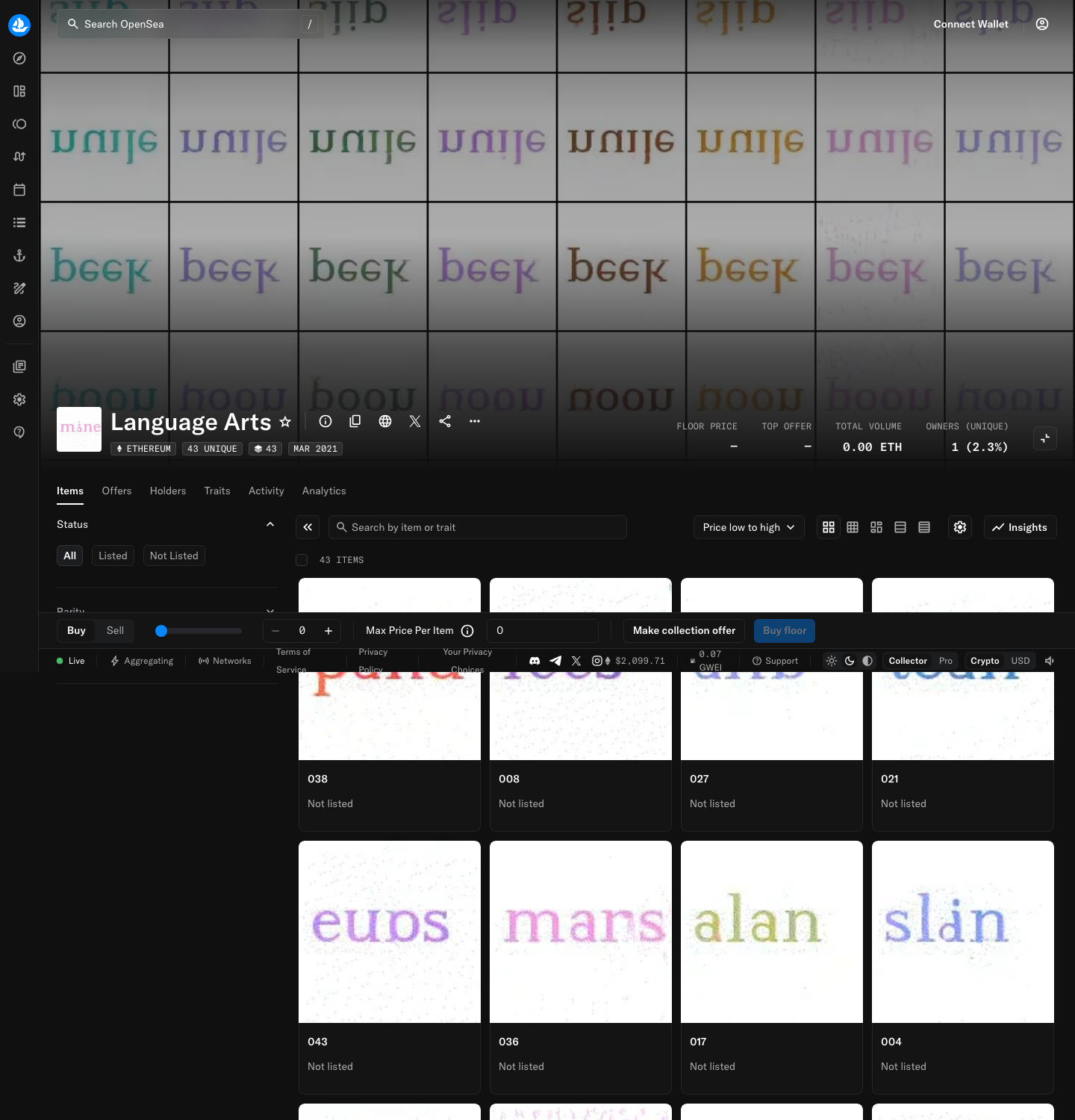
Task: Select the compact table view
Action: [924, 527]
